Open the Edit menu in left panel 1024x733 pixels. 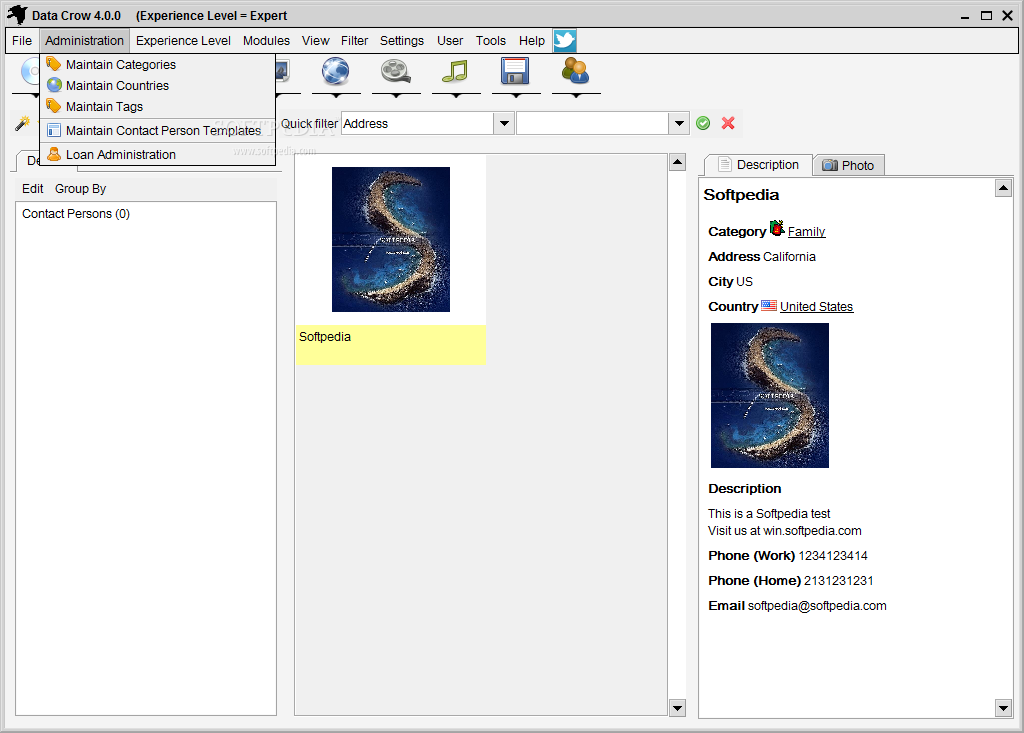tap(33, 189)
